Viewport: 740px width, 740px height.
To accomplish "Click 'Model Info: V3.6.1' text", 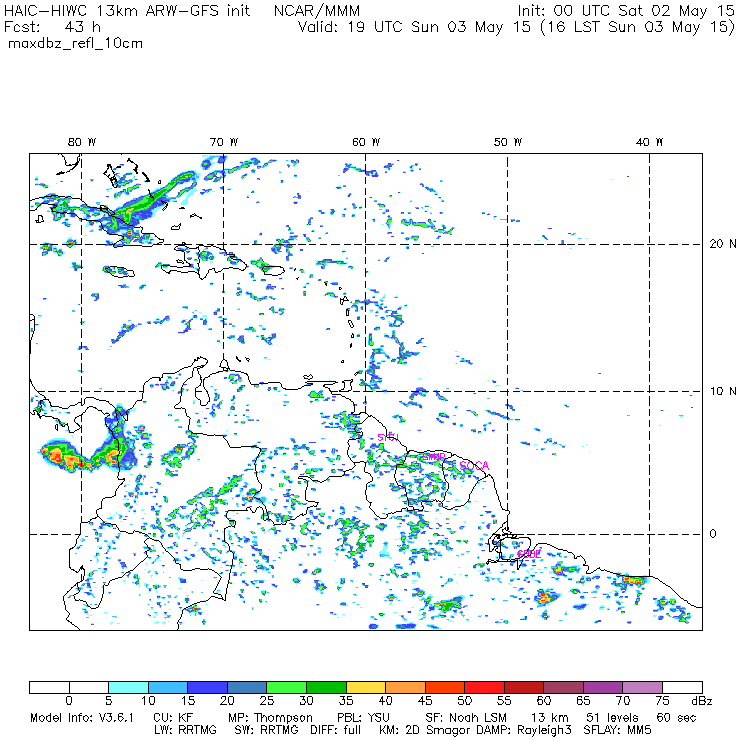I will (x=82, y=718).
